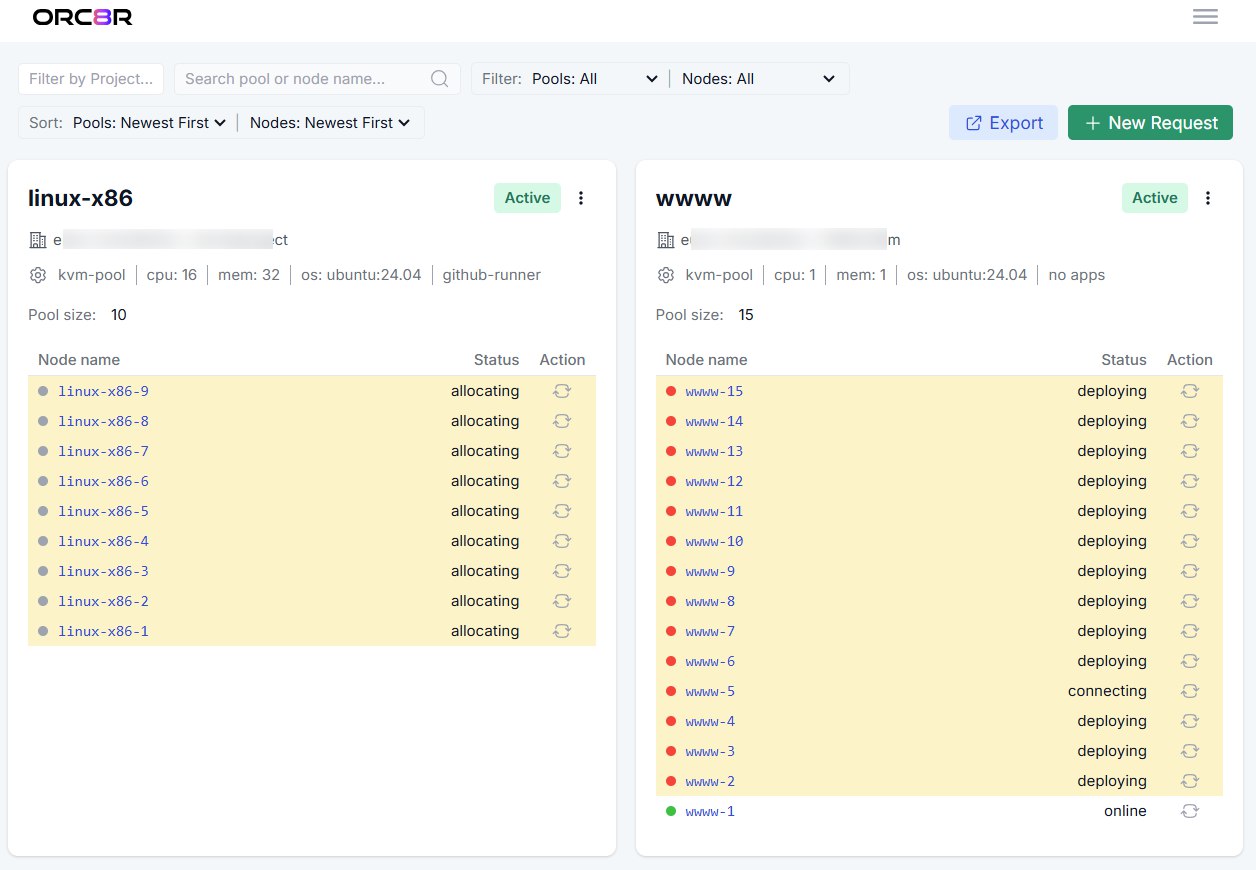The height and width of the screenshot is (870, 1256).
Task: Click the Export button
Action: pyautogui.click(x=1003, y=123)
